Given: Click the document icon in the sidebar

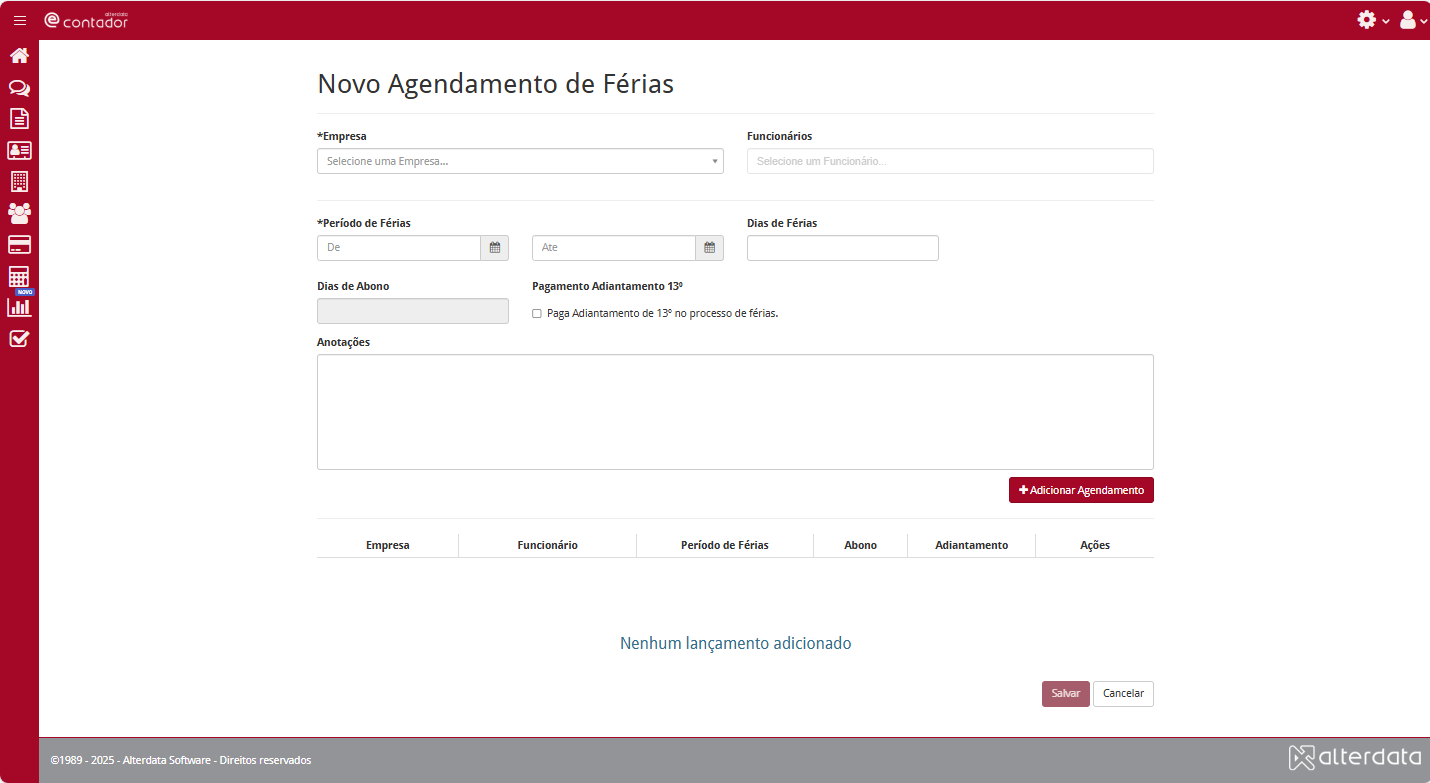Looking at the screenshot, I should click(x=19, y=119).
